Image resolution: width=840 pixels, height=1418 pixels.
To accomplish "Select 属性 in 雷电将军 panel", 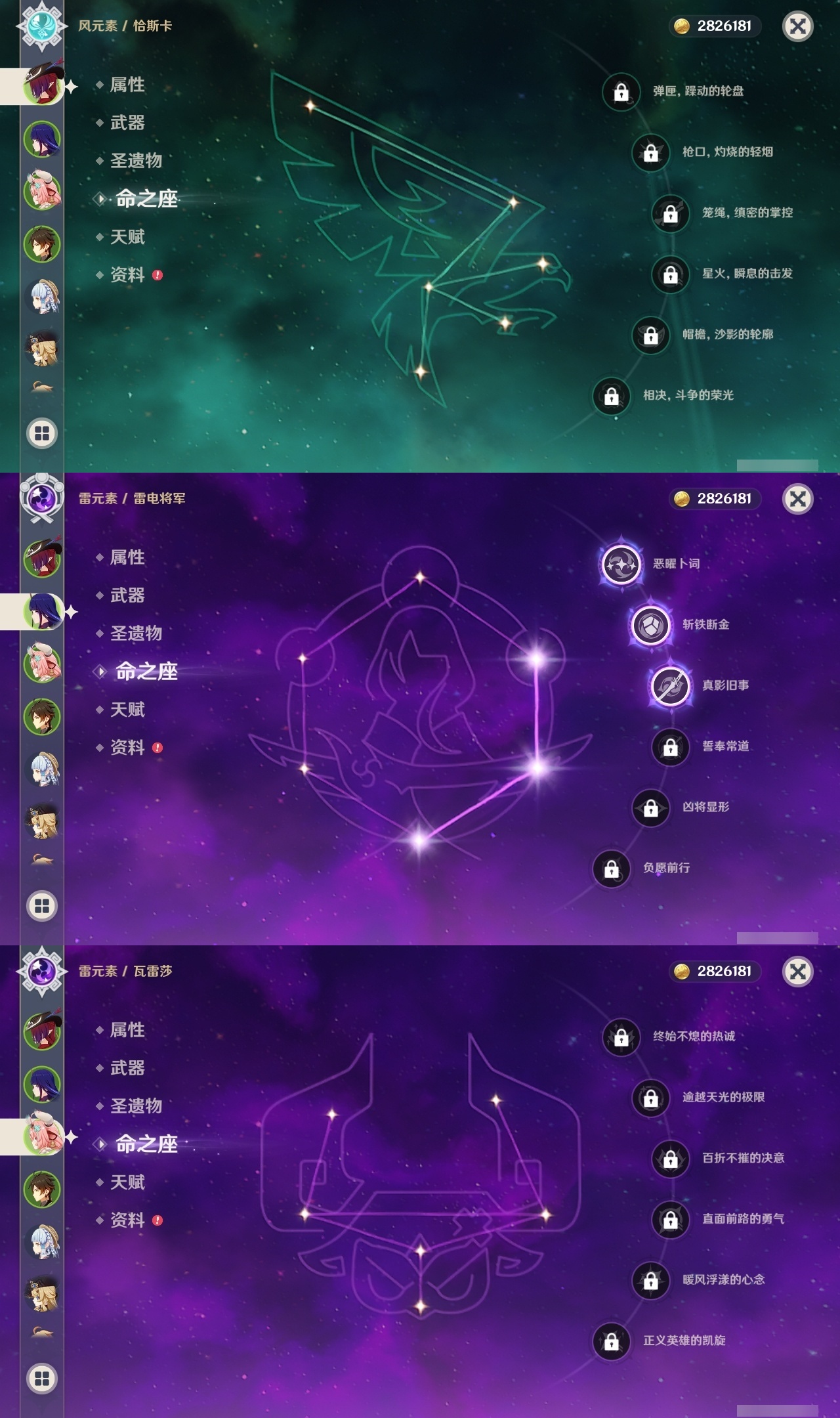I will 127,557.
